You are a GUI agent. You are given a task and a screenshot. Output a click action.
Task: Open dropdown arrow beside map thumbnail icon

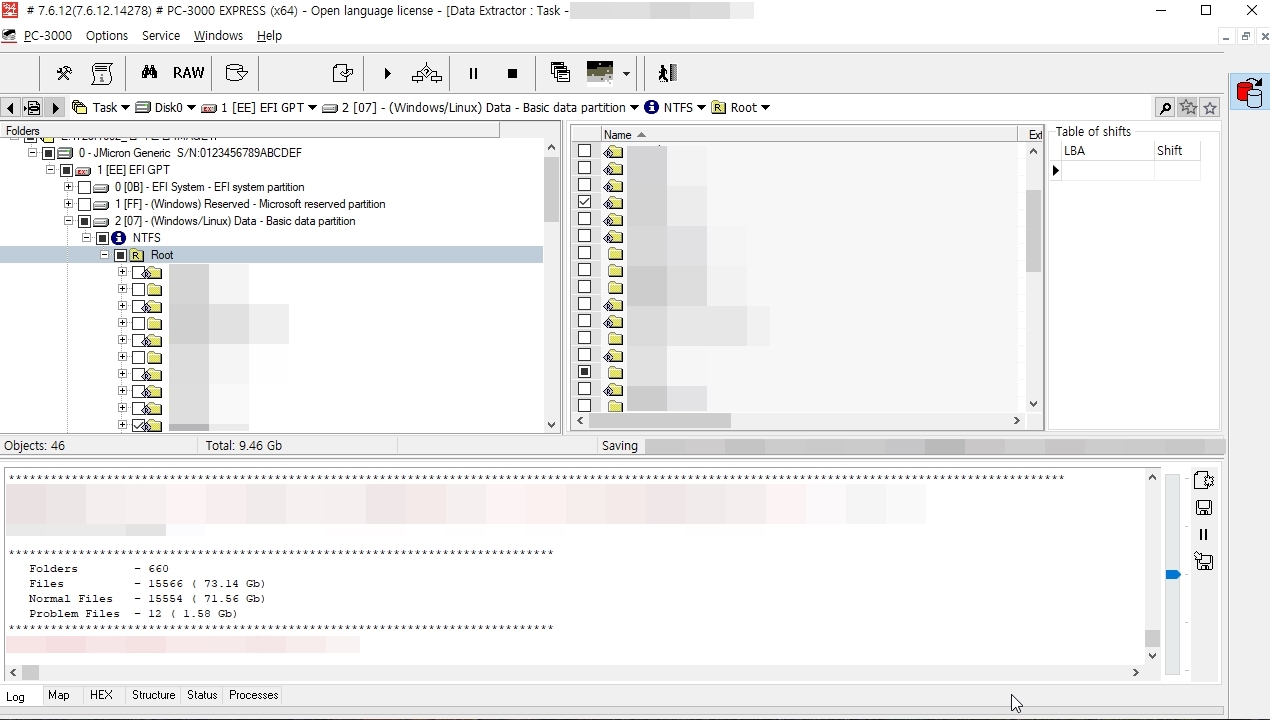click(x=626, y=74)
